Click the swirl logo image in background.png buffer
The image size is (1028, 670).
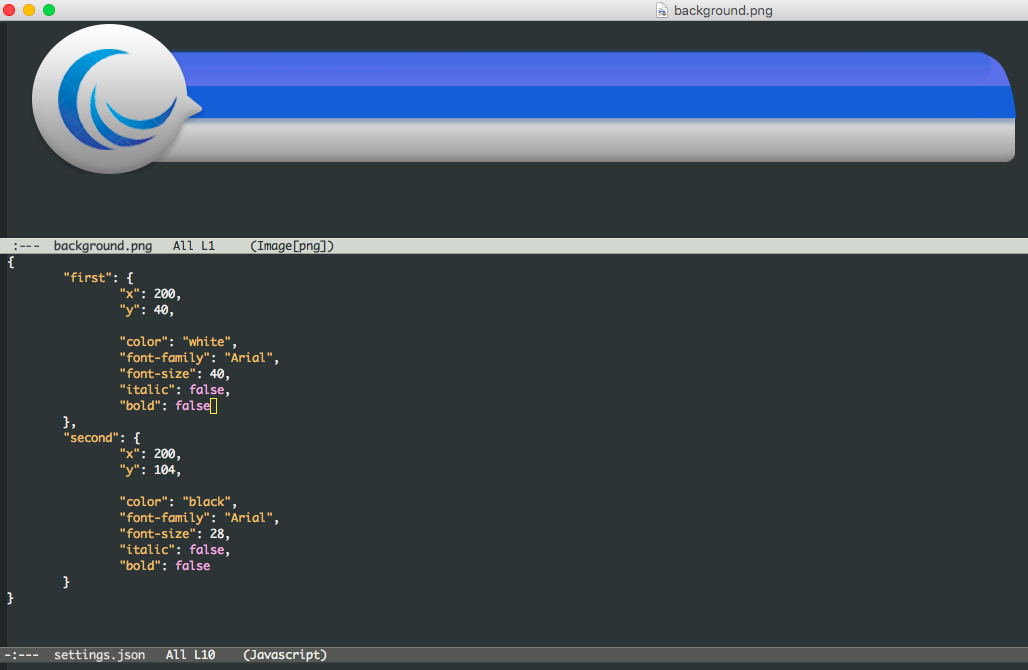(117, 99)
